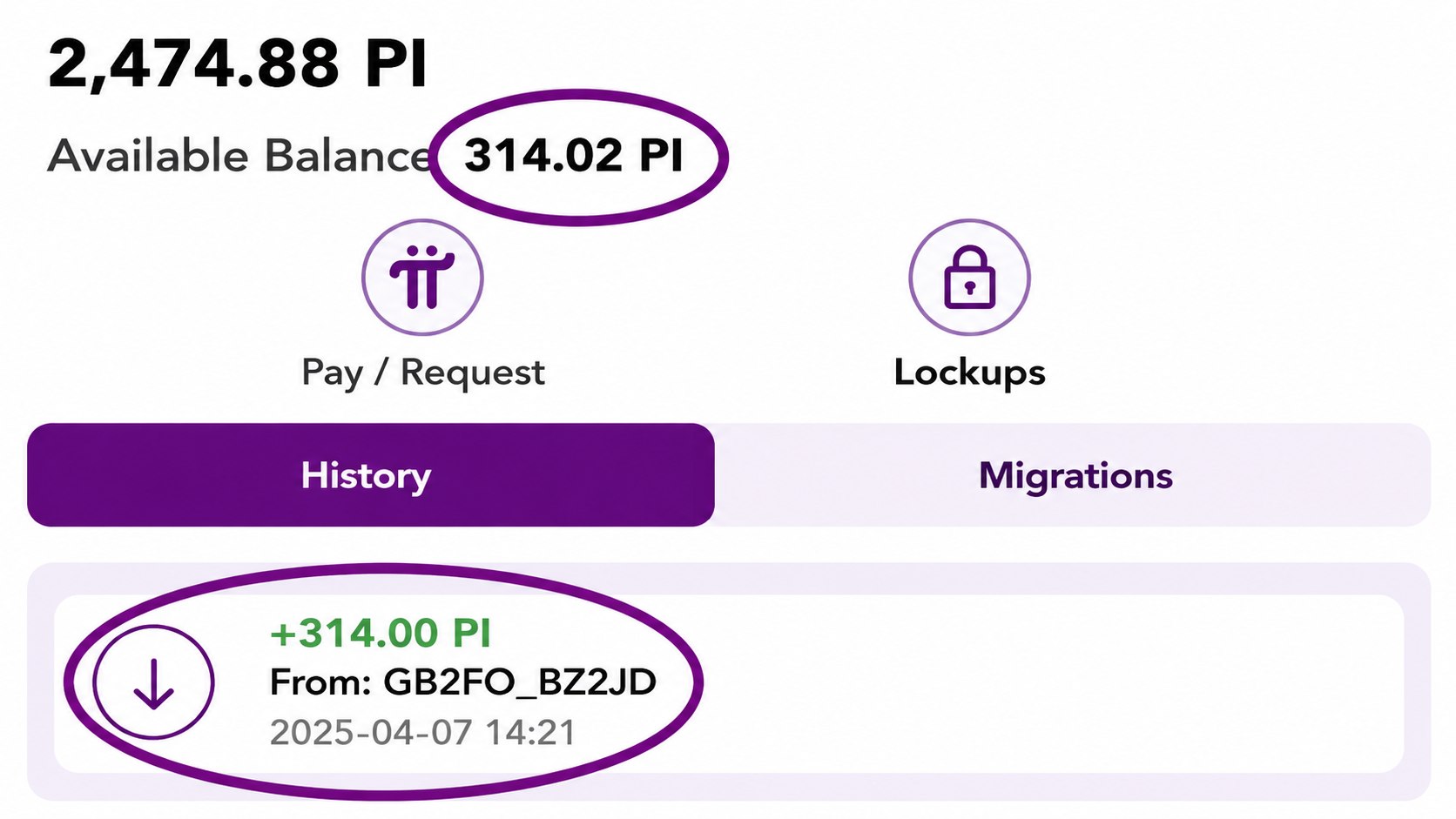Click sender address GB2FO_BZ2JD

tap(520, 682)
